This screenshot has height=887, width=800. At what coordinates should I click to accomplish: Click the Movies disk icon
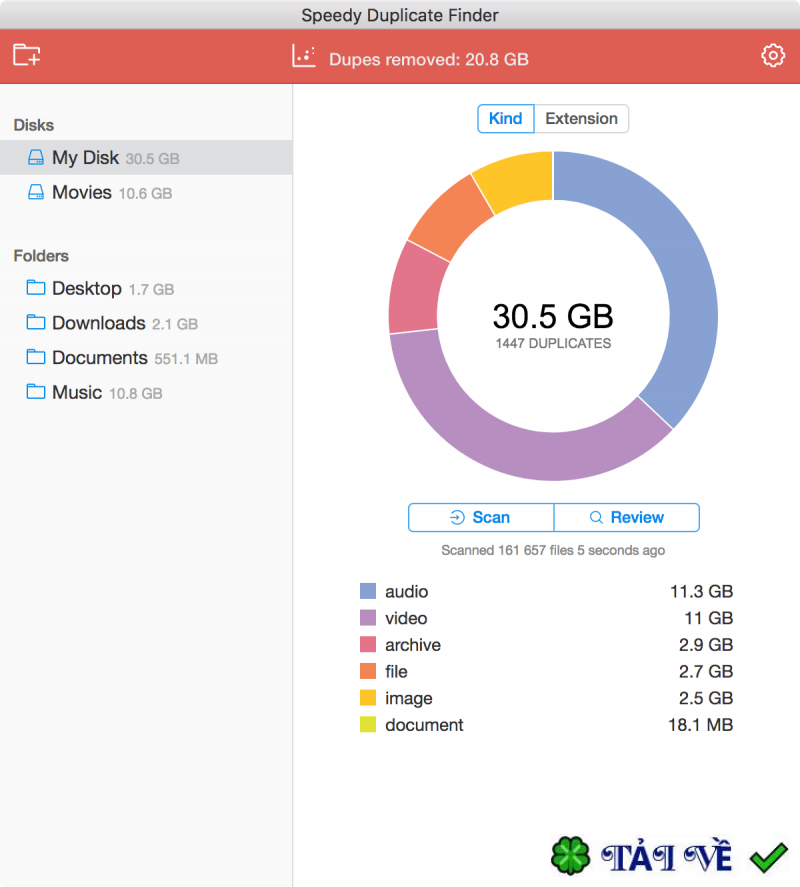click(x=34, y=192)
